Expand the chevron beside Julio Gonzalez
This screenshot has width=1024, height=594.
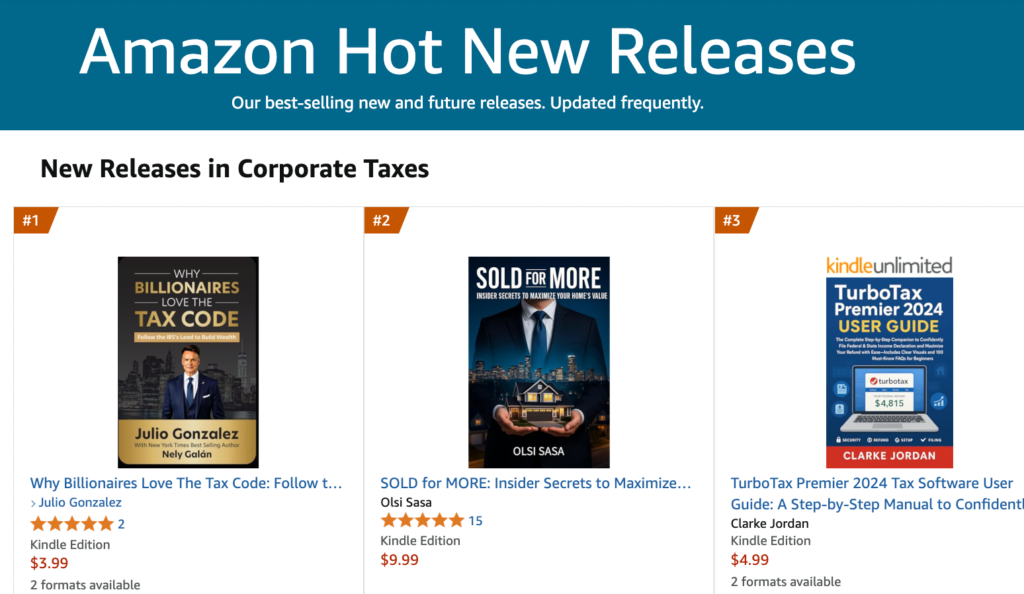point(33,503)
